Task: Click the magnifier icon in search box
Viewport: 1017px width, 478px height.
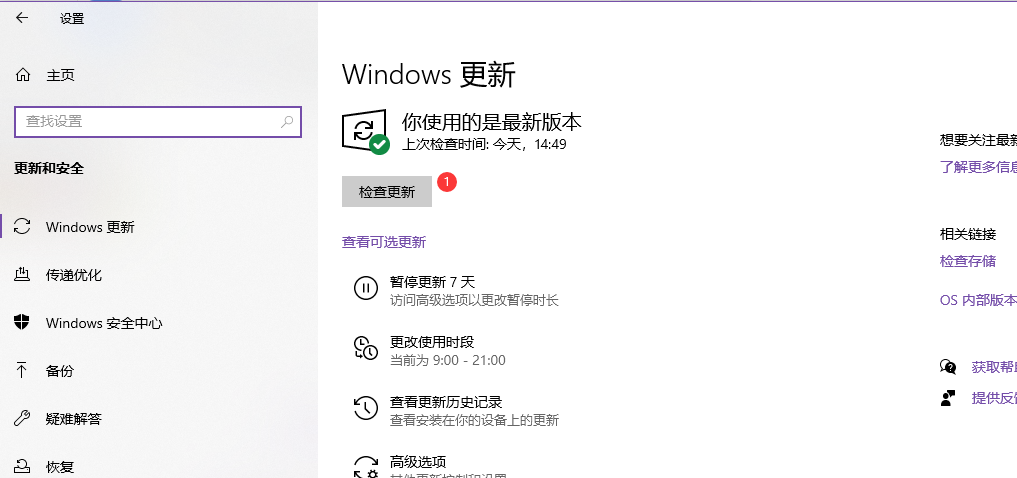Action: coord(287,121)
